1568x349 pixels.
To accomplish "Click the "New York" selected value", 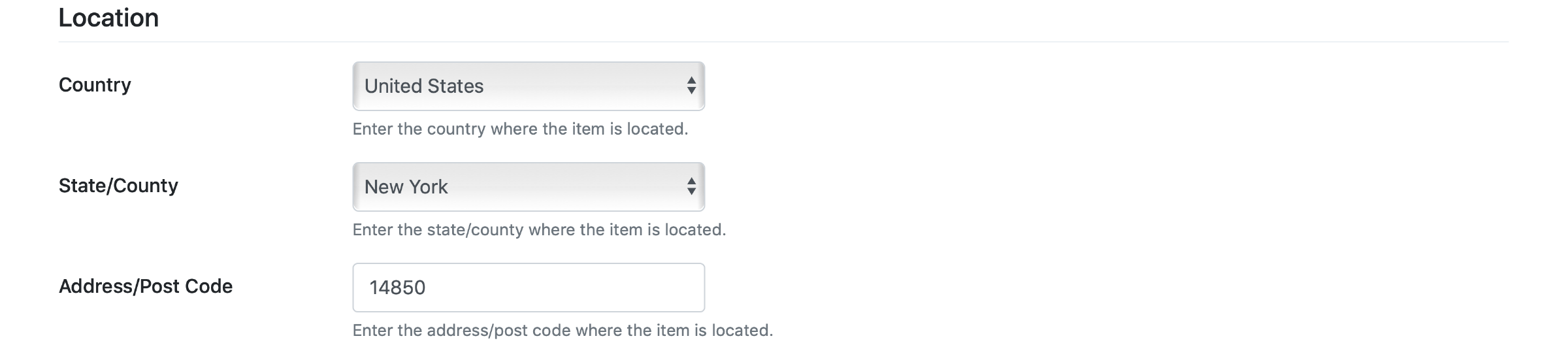I will 406,187.
